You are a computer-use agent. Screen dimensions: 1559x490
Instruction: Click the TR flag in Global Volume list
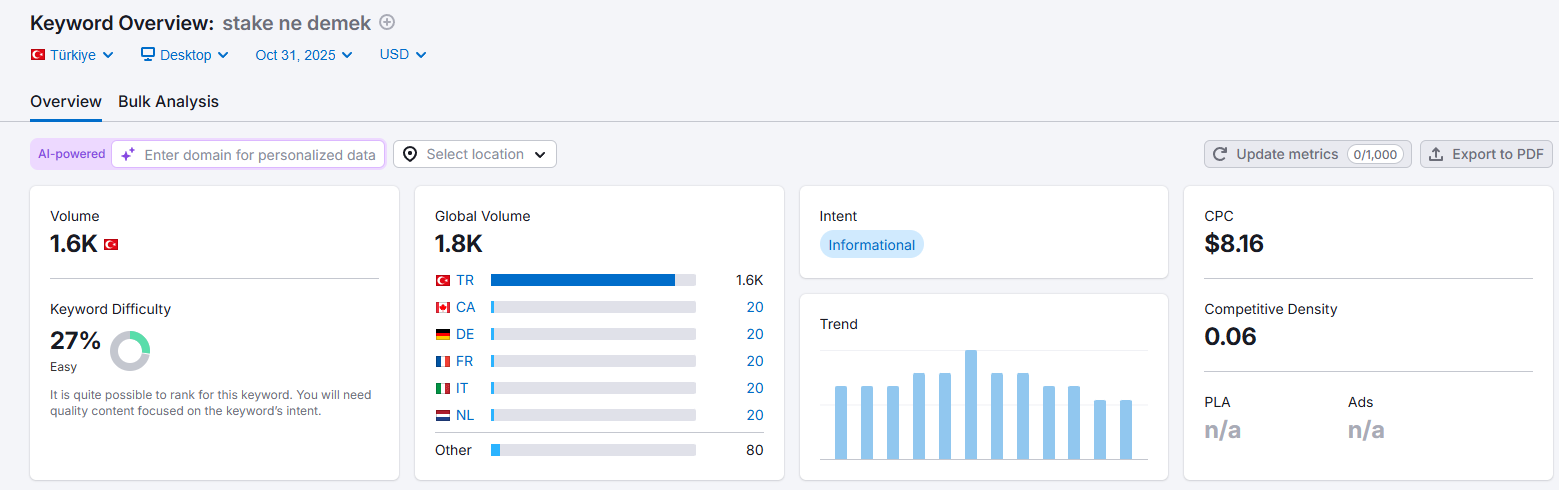click(x=443, y=280)
